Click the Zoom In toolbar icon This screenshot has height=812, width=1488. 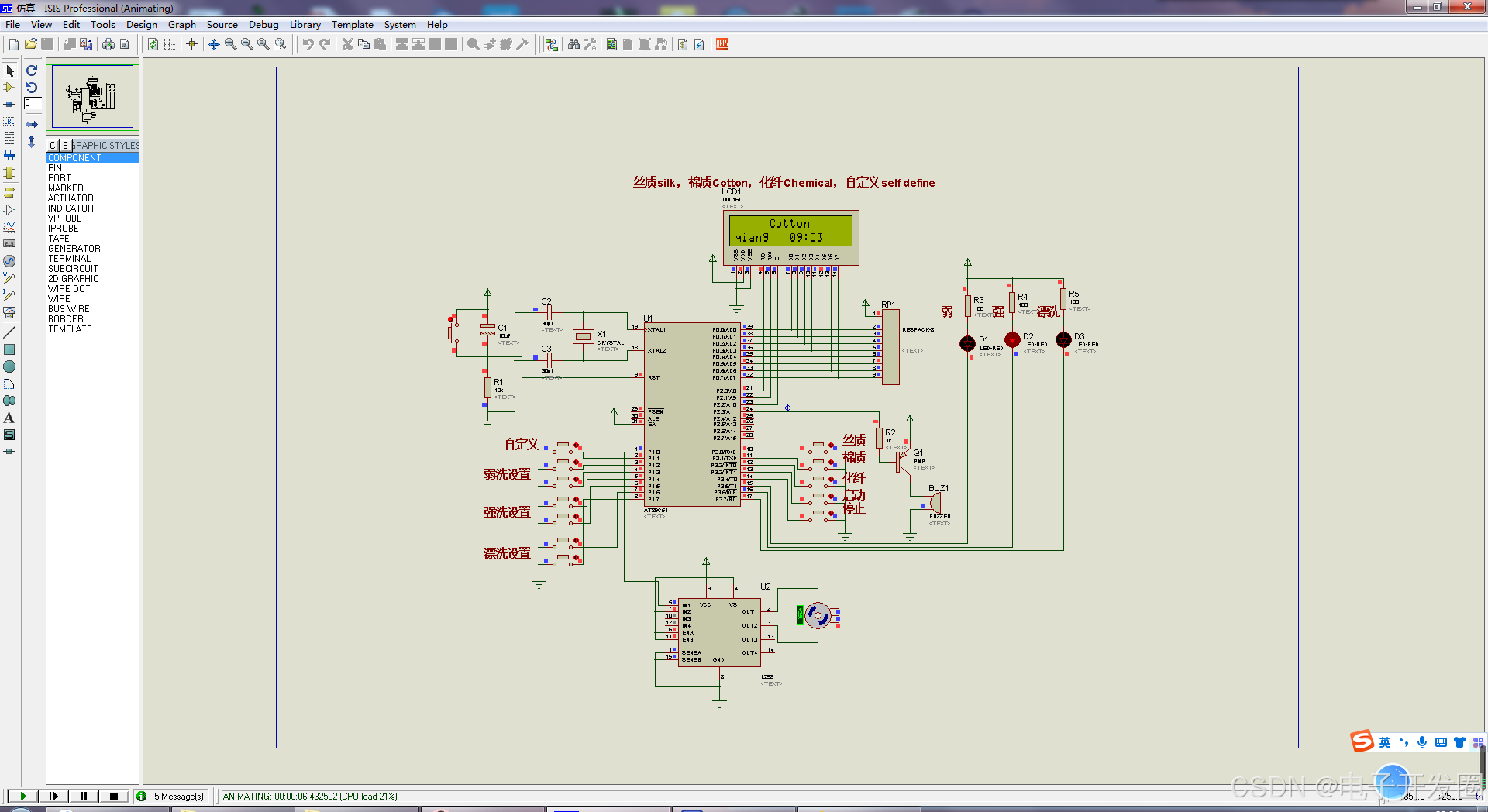coord(231,44)
